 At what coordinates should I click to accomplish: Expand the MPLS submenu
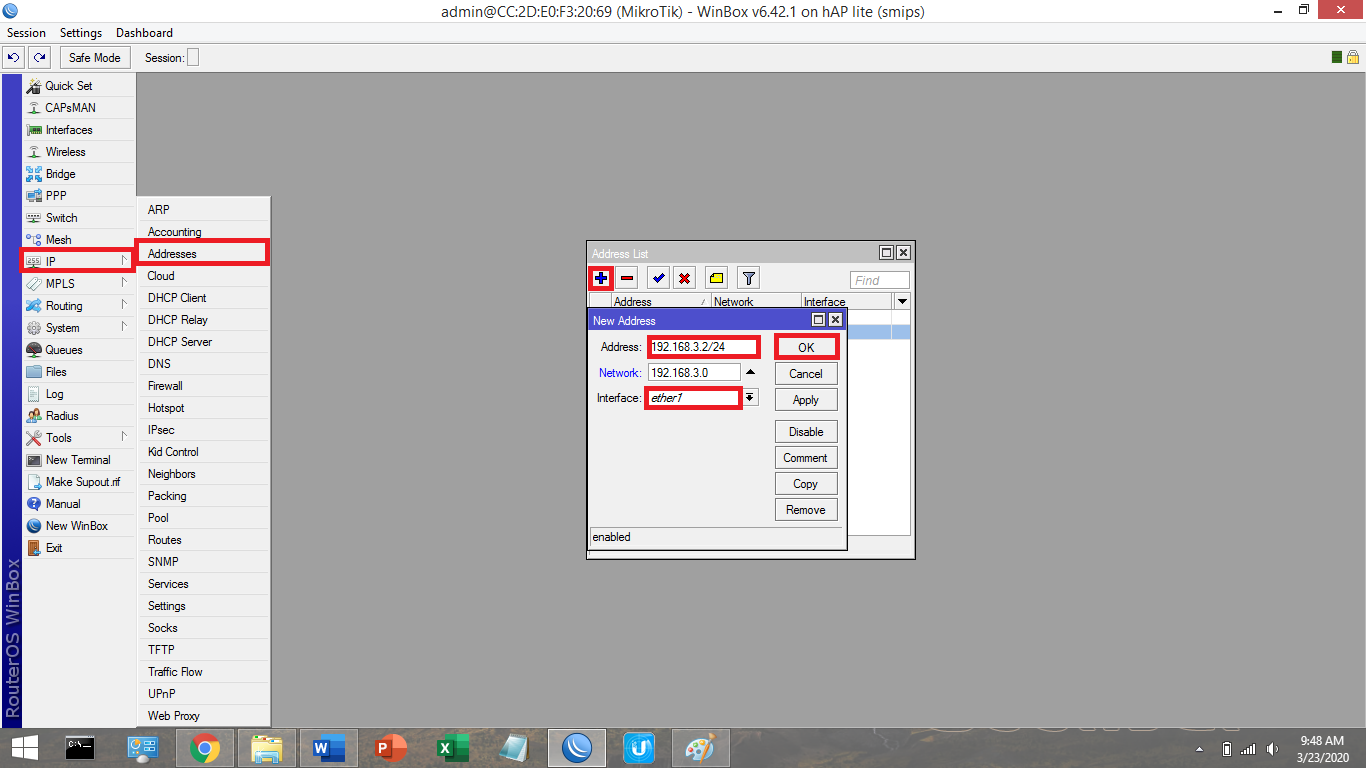coord(78,284)
